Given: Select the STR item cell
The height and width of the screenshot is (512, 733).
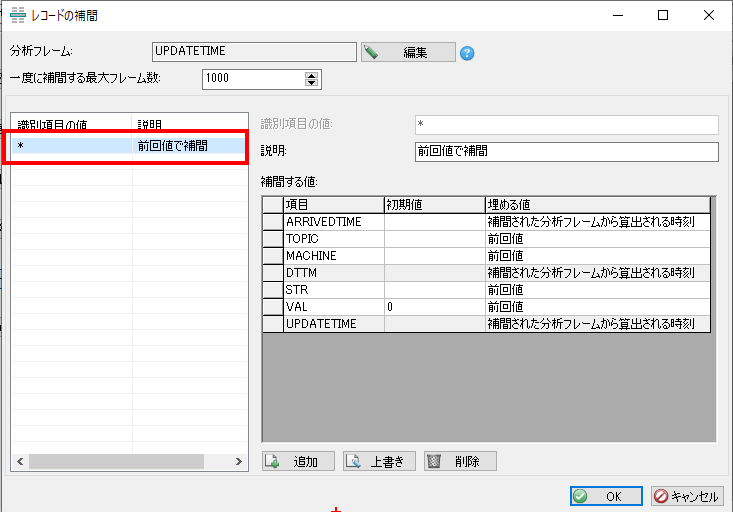Looking at the screenshot, I should pyautogui.click(x=334, y=290).
